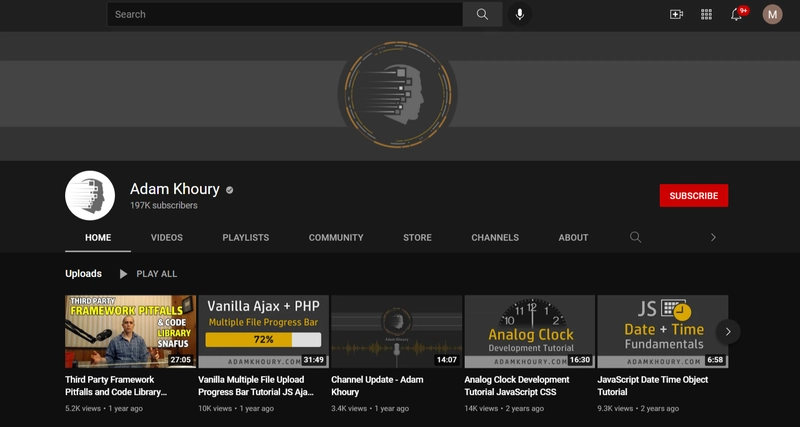This screenshot has width=800, height=427.
Task: Click the 16:30 duration badge
Action: [x=580, y=360]
